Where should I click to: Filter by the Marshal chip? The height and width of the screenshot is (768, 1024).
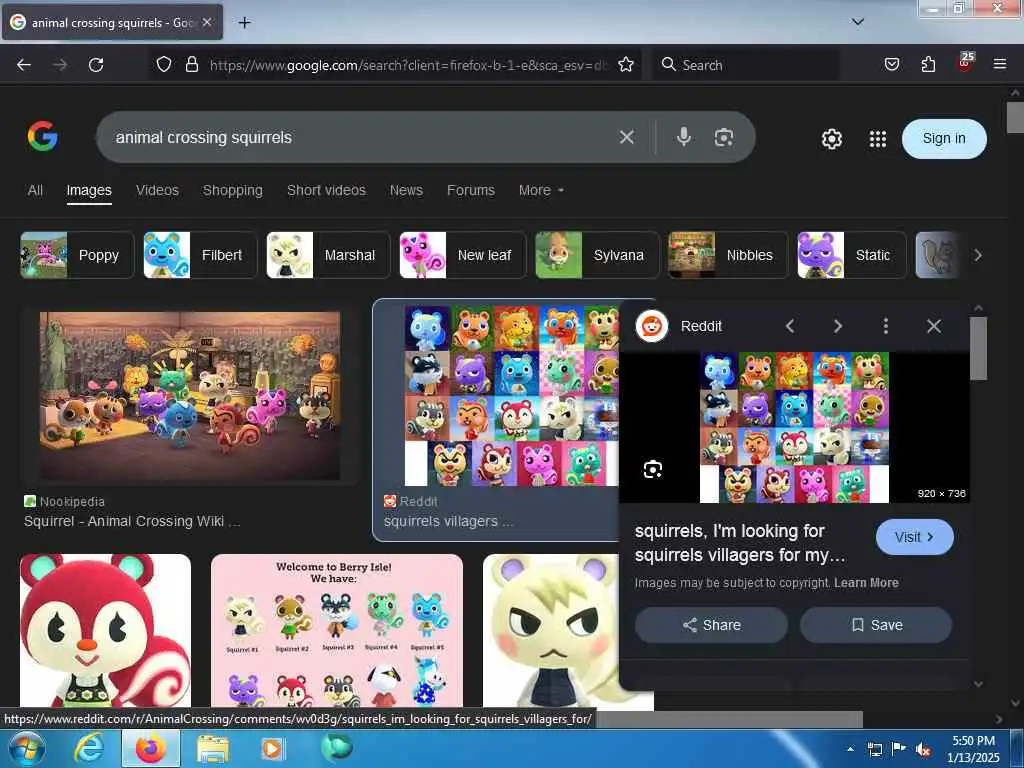328,255
